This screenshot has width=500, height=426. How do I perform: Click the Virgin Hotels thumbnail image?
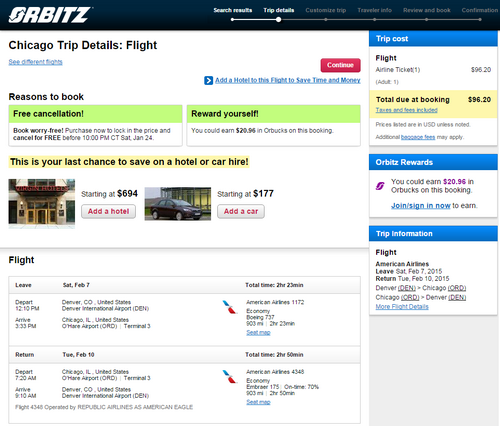coord(42,204)
